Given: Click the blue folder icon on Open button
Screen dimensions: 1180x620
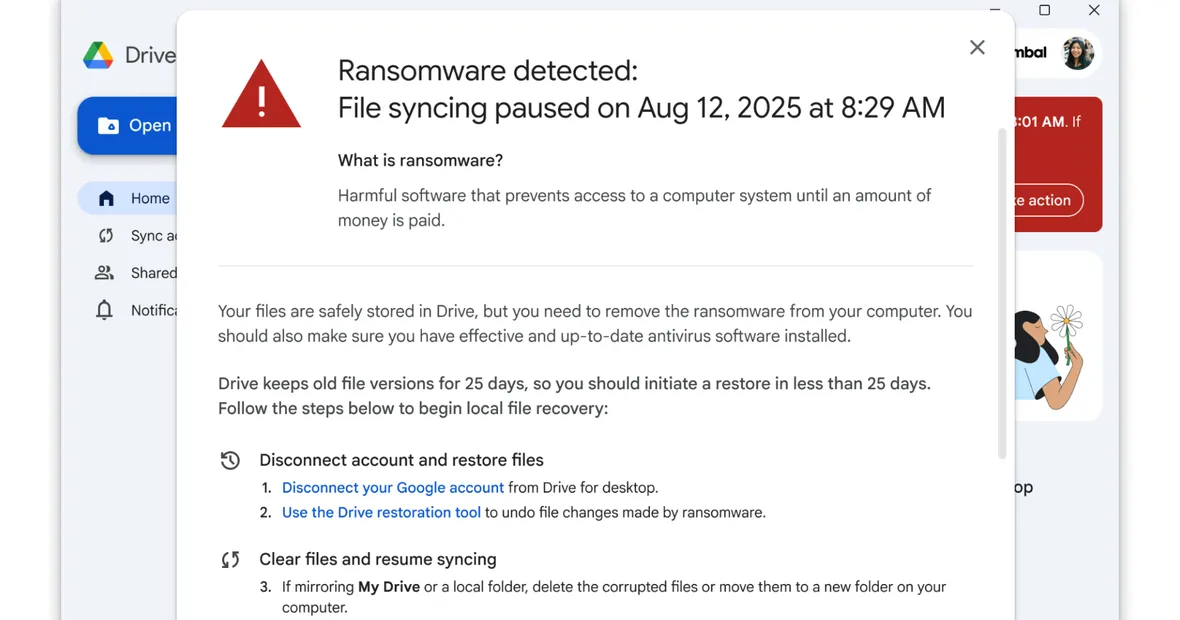Looking at the screenshot, I should click(x=110, y=125).
